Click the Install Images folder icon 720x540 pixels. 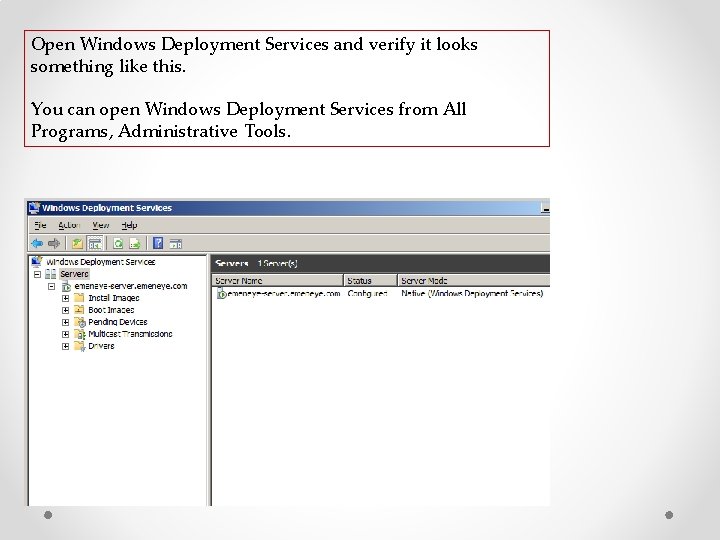tap(79, 298)
